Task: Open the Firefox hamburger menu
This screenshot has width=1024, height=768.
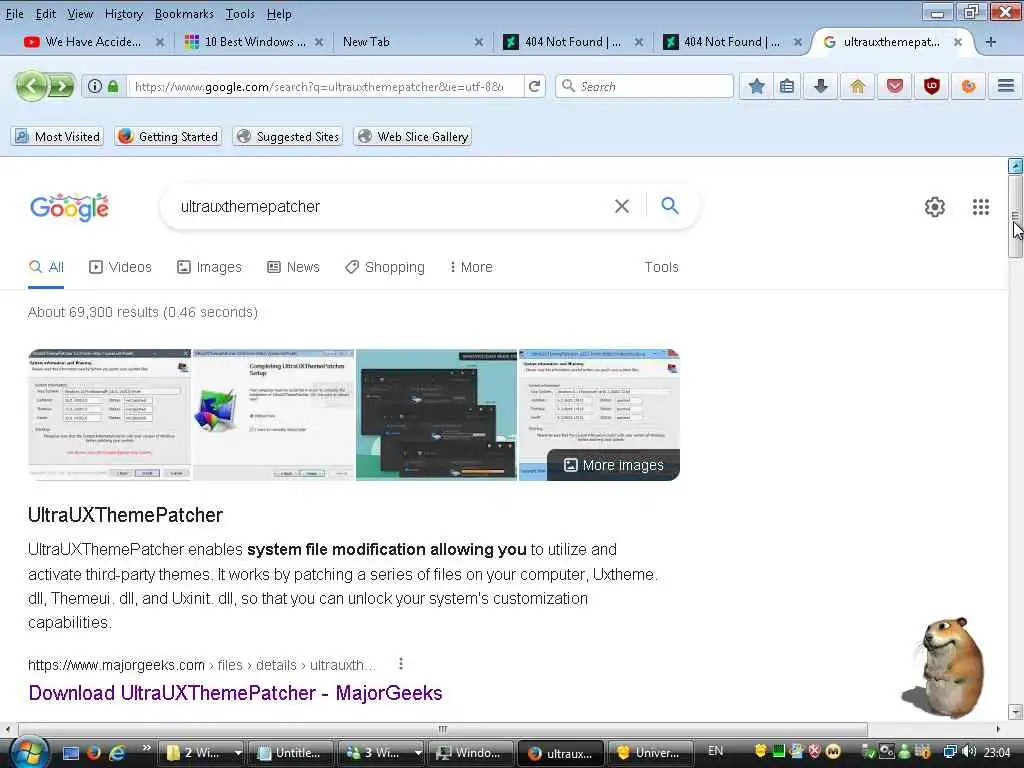Action: (1006, 86)
